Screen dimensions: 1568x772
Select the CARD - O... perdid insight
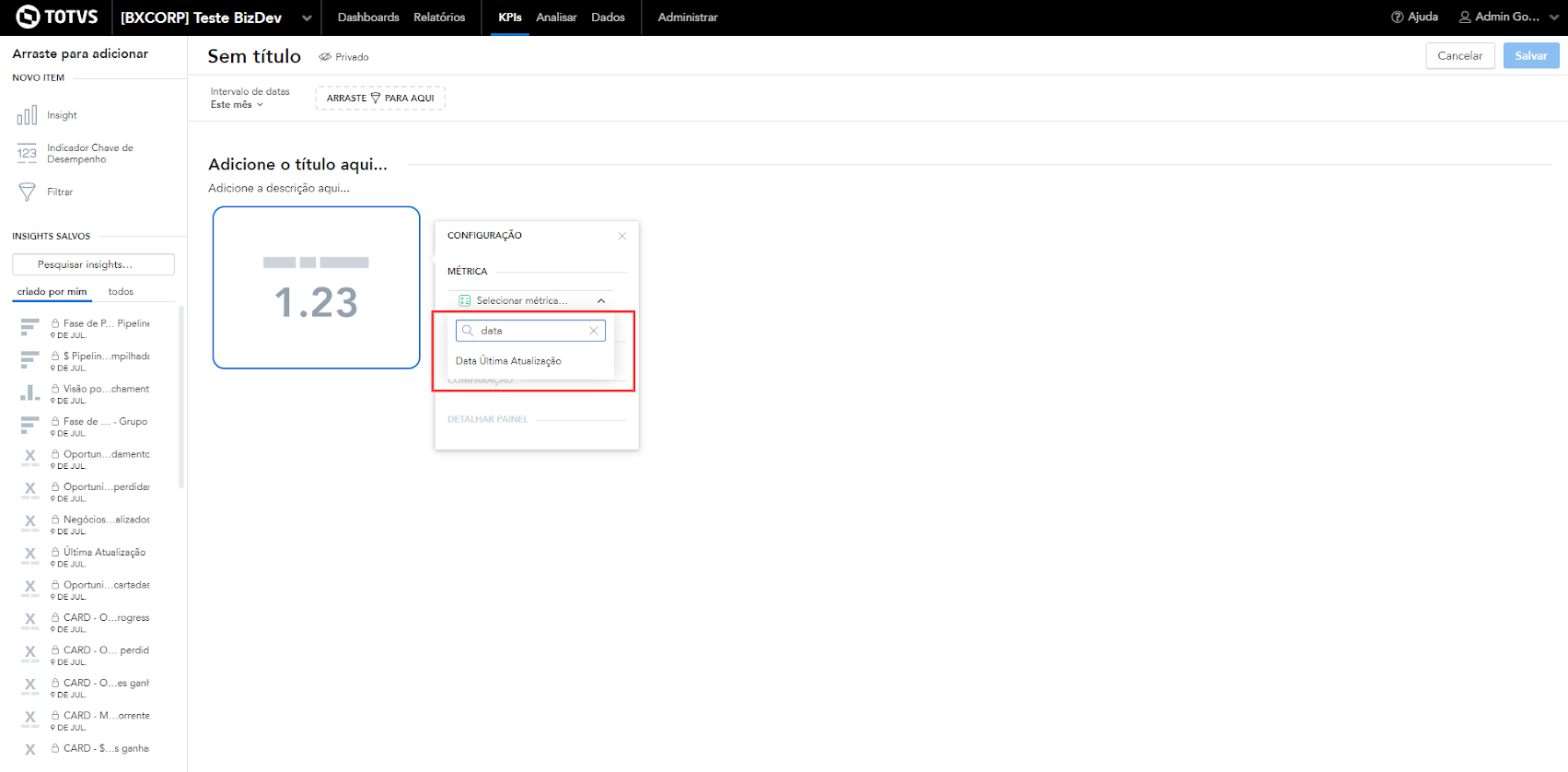85,655
